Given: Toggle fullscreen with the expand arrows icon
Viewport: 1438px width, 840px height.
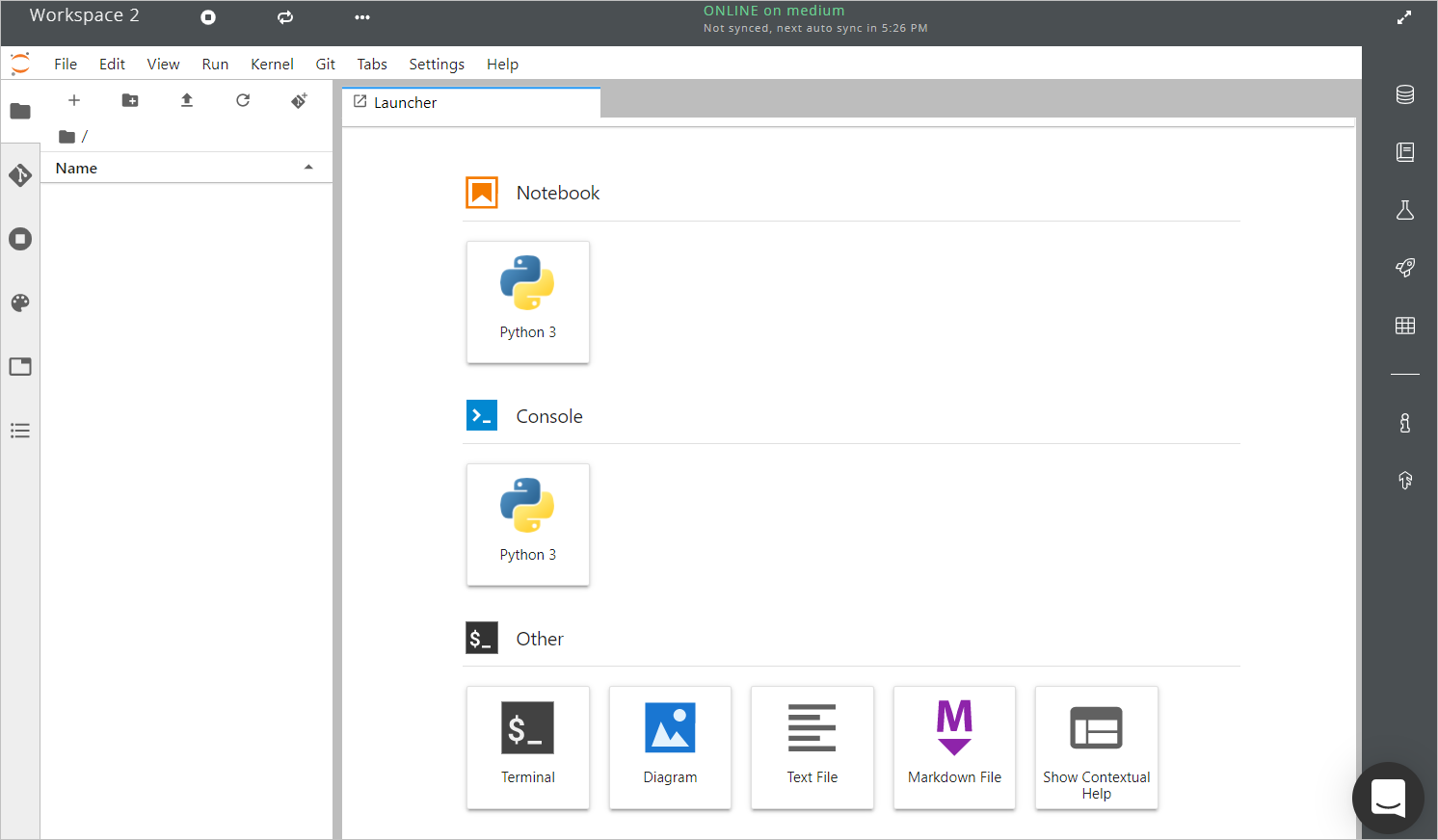Looking at the screenshot, I should 1404,17.
